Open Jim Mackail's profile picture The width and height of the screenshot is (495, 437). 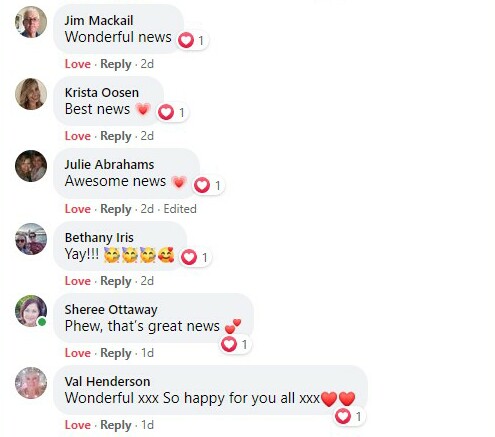click(x=31, y=22)
